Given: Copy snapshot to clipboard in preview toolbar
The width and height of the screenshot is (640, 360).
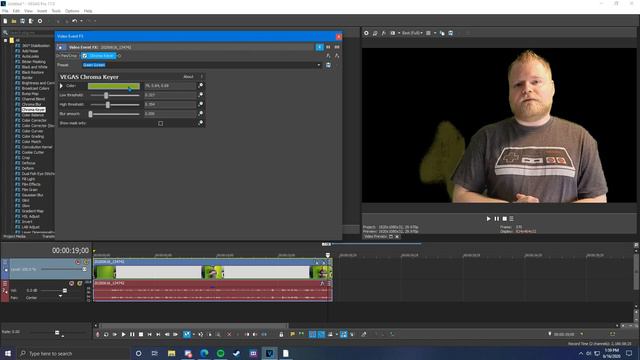Looking at the screenshot, I should 442,33.
